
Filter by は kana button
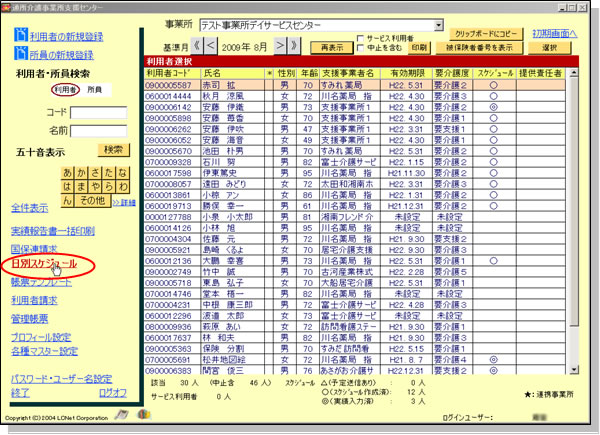click(67, 187)
